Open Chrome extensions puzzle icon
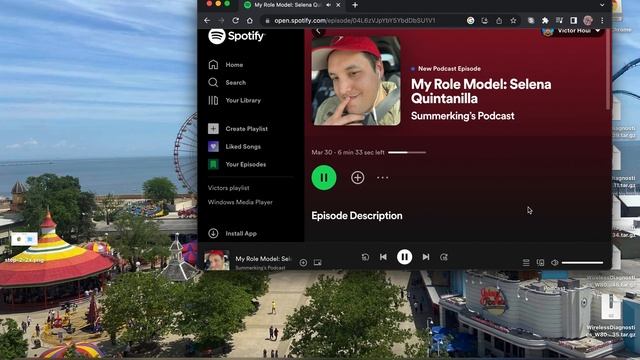This screenshot has width=640, height=360. click(545, 20)
